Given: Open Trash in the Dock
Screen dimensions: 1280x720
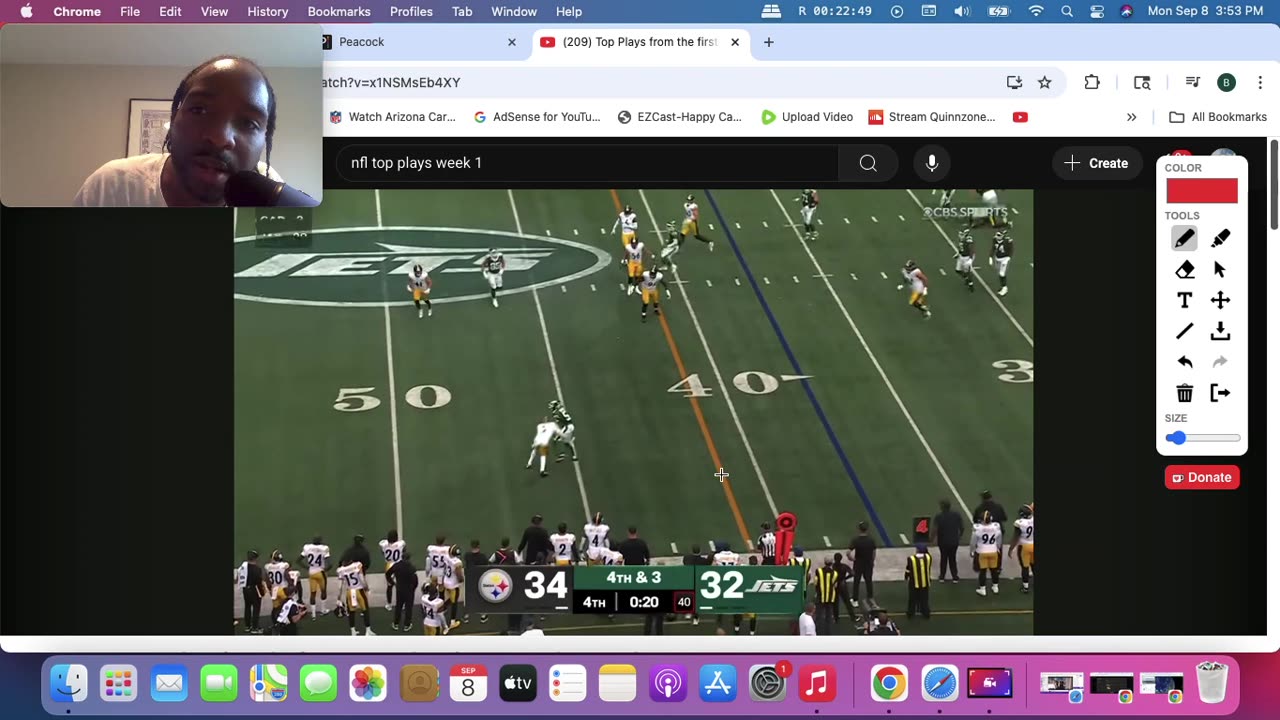Looking at the screenshot, I should click(x=1212, y=684).
